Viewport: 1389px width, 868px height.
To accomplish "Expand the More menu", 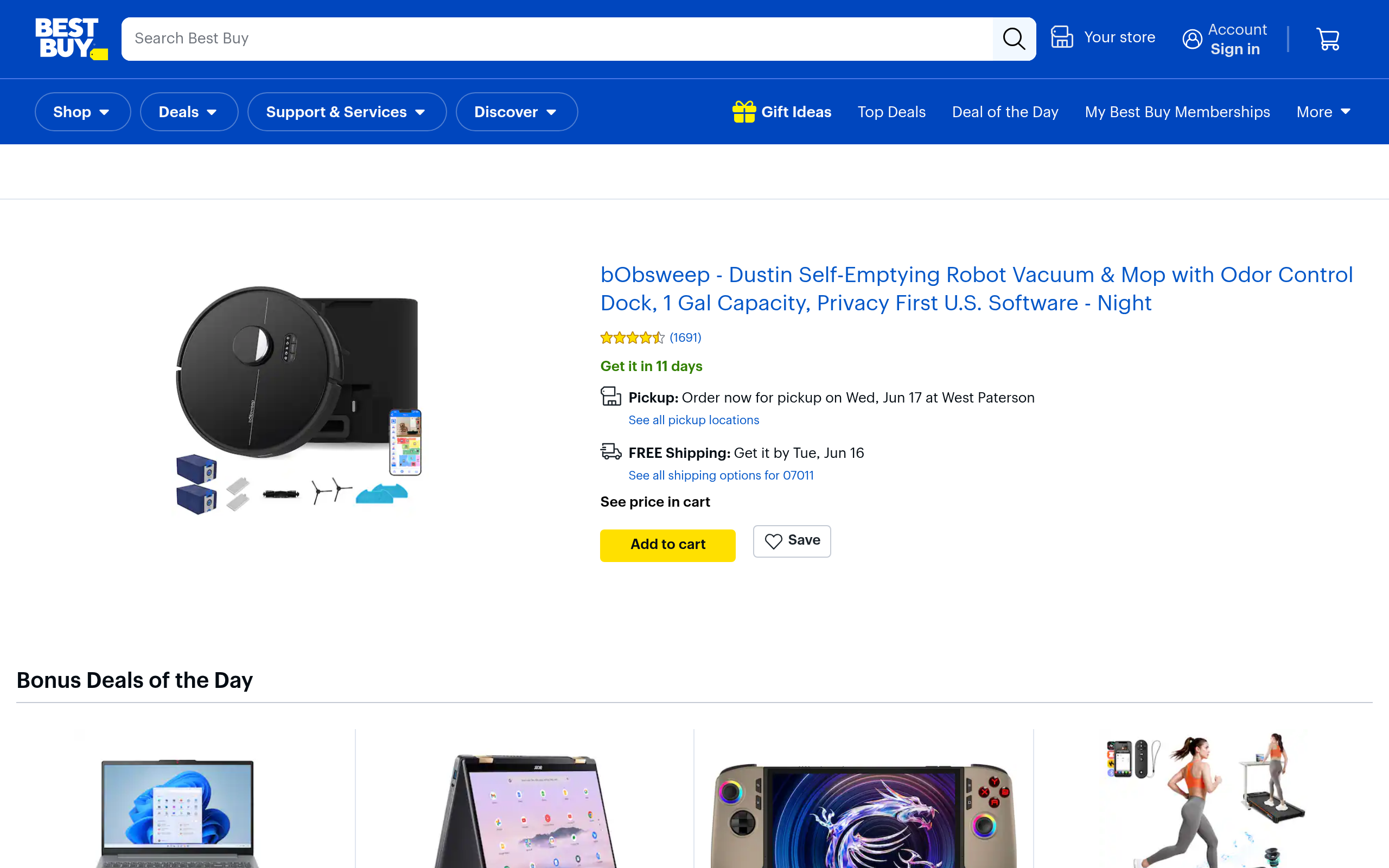I will (x=1323, y=112).
